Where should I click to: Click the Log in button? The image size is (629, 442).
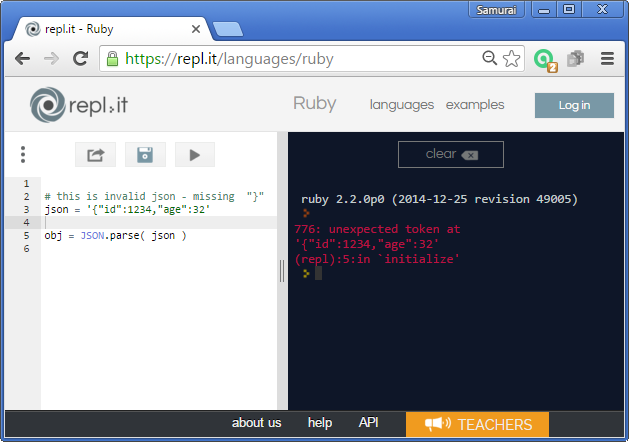574,105
